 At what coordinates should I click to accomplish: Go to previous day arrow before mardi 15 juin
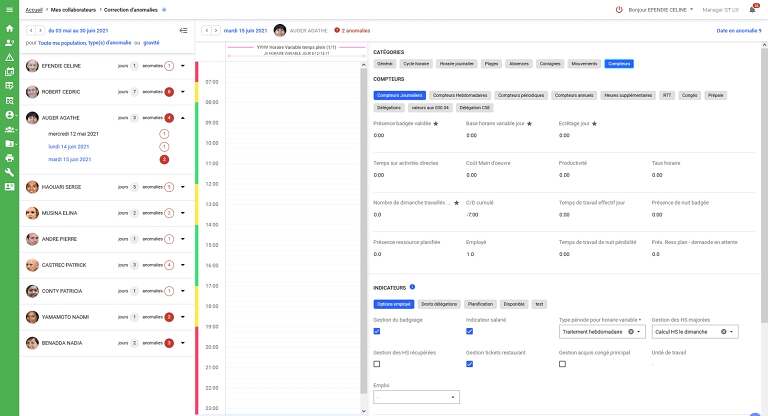point(207,30)
